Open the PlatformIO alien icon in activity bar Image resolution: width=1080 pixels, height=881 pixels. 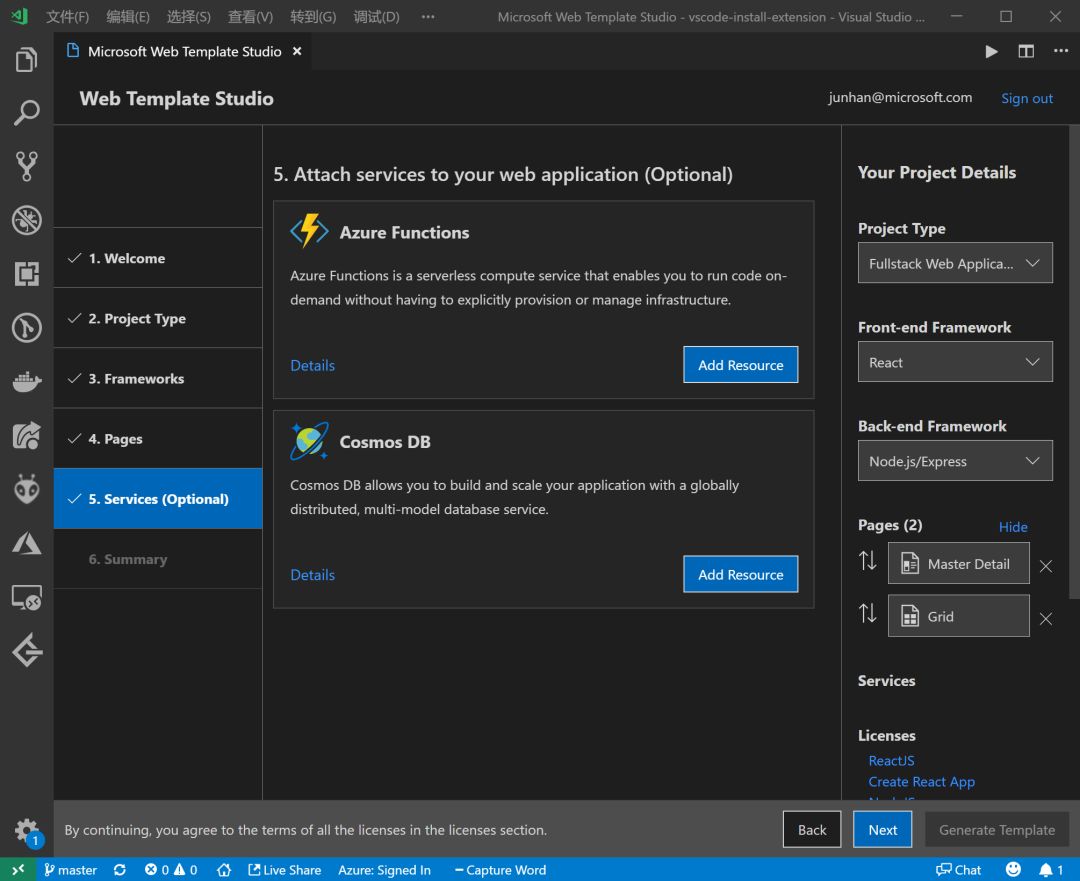point(26,489)
